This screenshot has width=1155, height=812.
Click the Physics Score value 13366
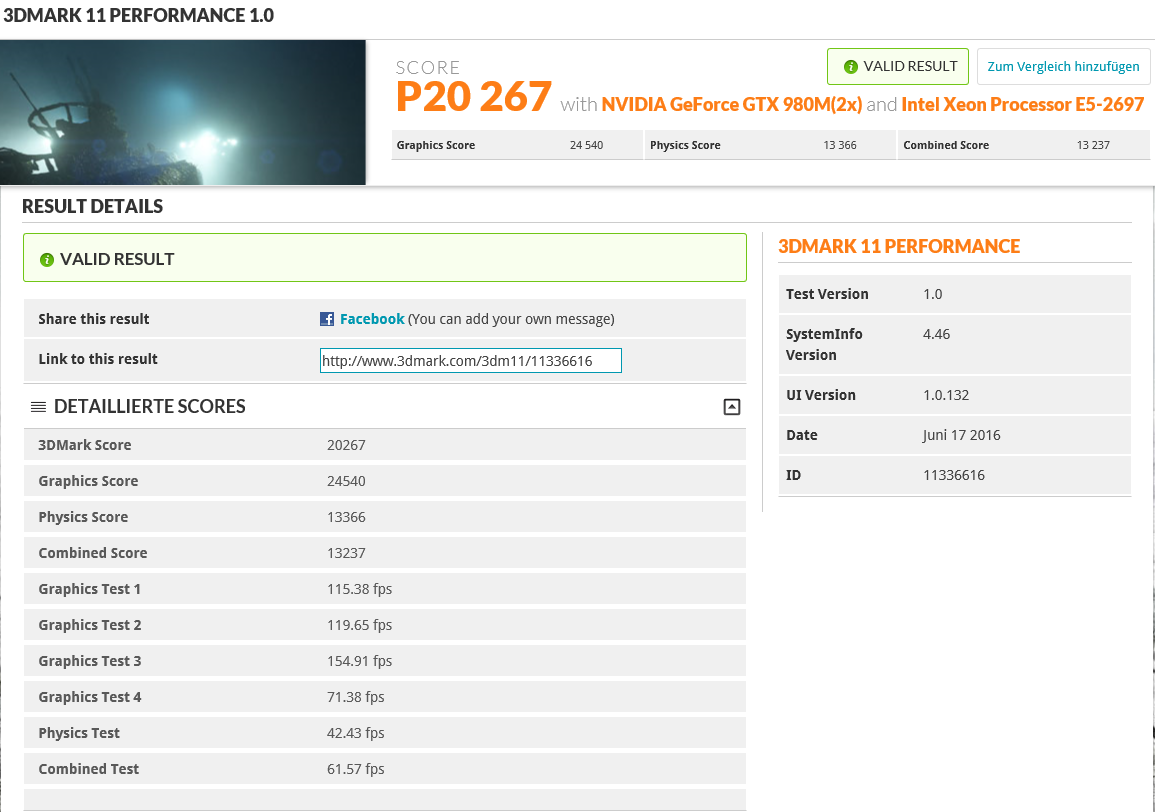[346, 517]
